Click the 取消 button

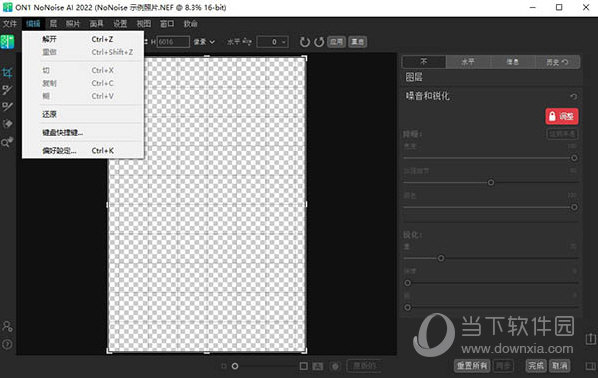pyautogui.click(x=559, y=366)
